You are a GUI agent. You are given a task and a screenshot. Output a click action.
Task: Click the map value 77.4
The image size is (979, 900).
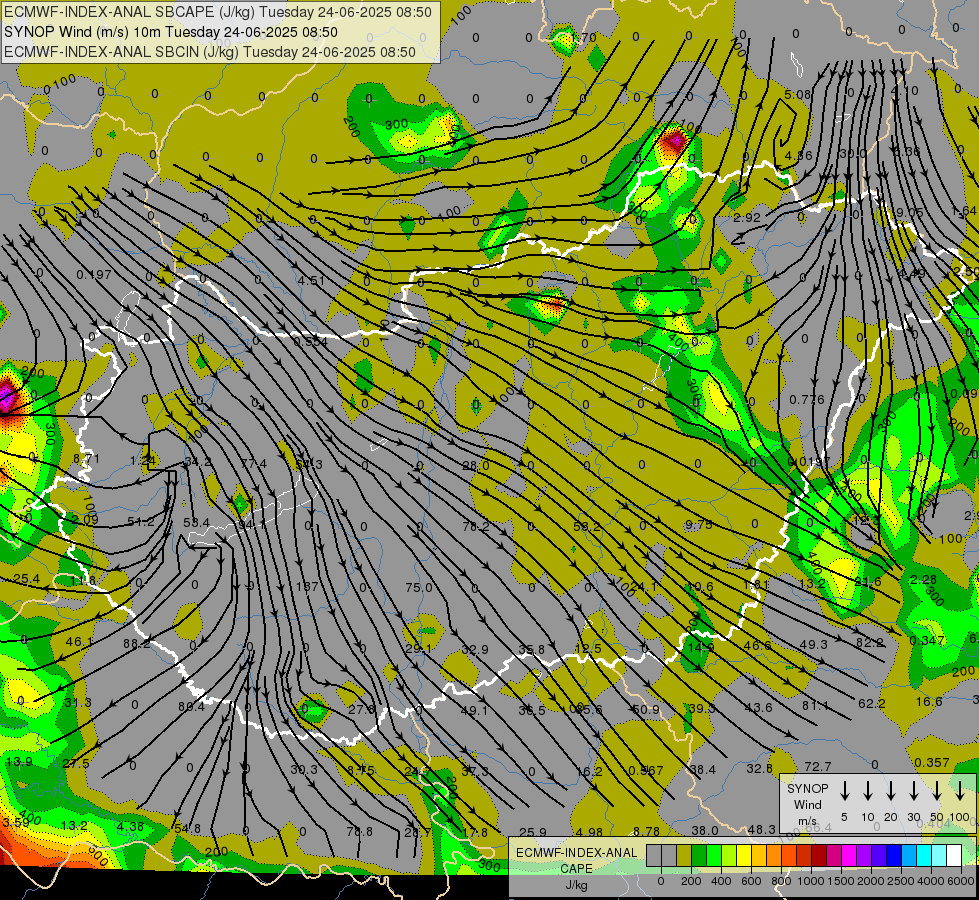pos(253,463)
